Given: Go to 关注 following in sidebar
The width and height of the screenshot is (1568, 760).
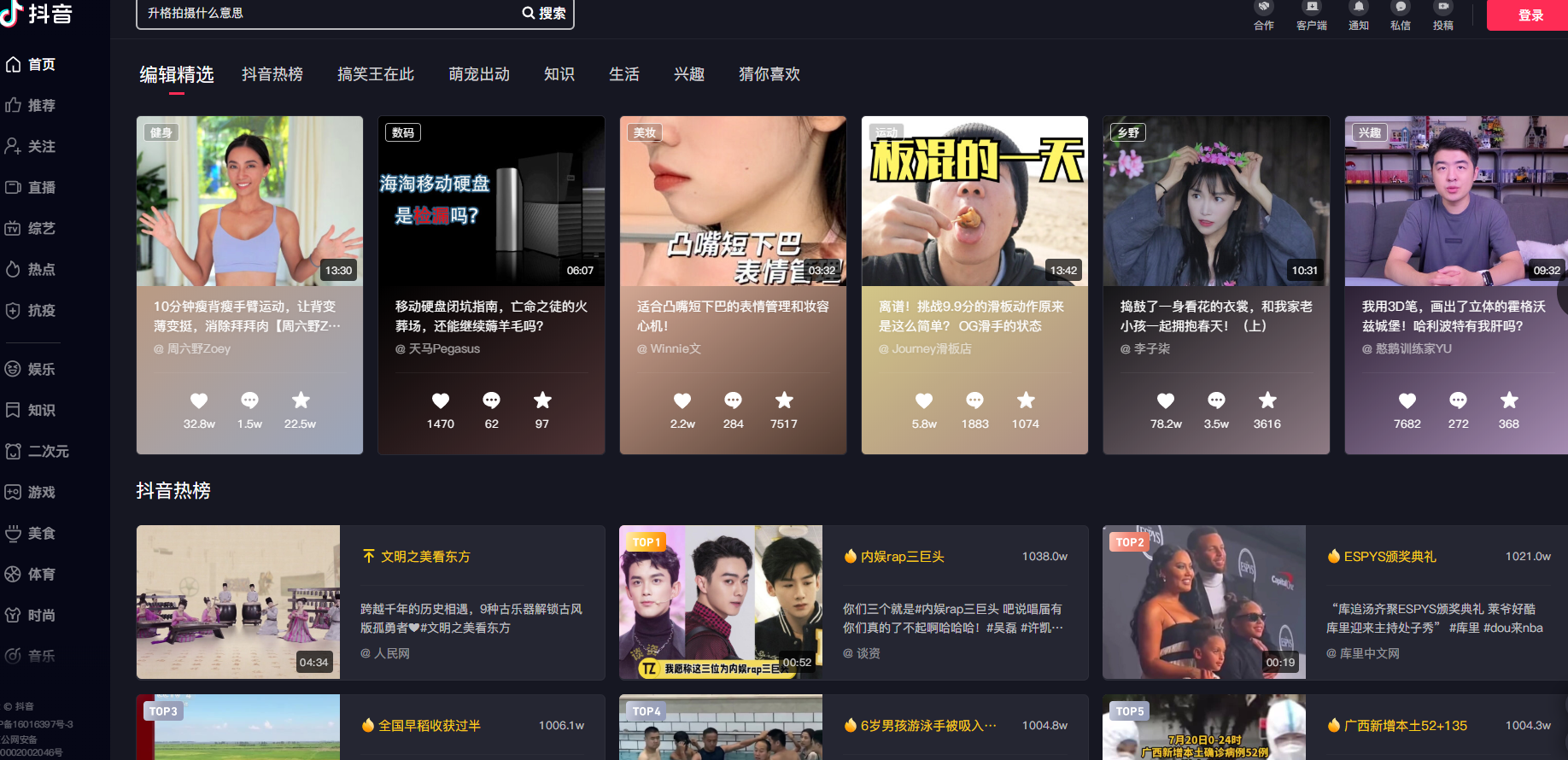Looking at the screenshot, I should [31, 147].
